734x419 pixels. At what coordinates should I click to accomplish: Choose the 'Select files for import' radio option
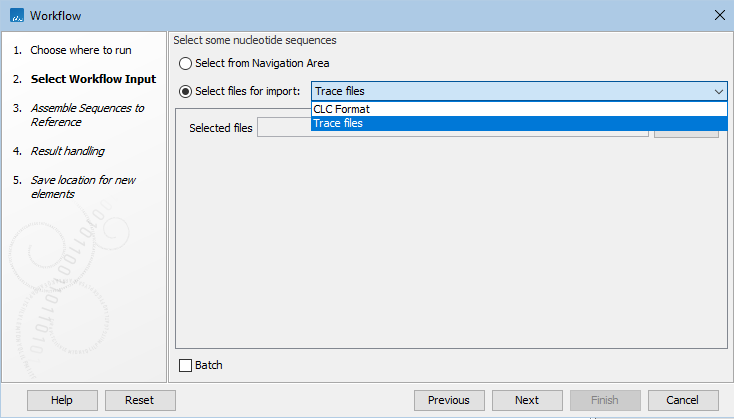186,91
